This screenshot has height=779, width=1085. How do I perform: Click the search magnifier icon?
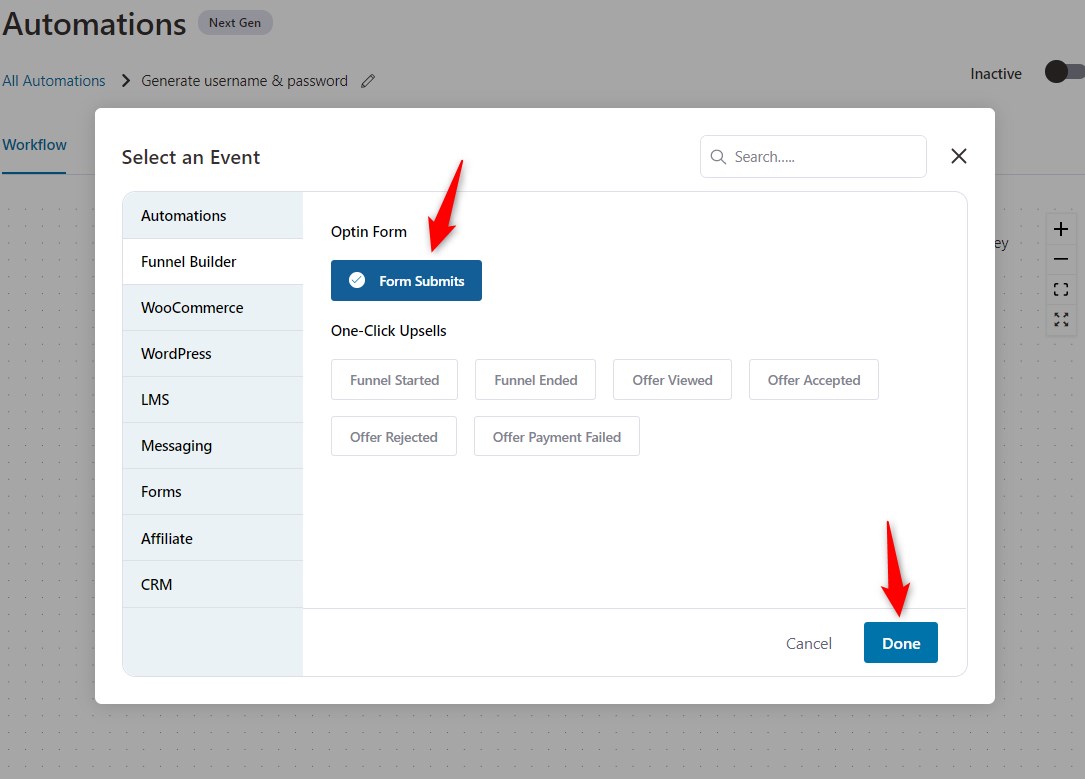click(x=717, y=156)
